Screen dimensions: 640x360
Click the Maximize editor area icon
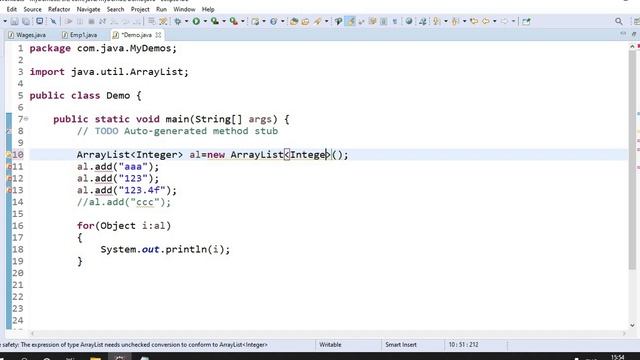tap(634, 34)
